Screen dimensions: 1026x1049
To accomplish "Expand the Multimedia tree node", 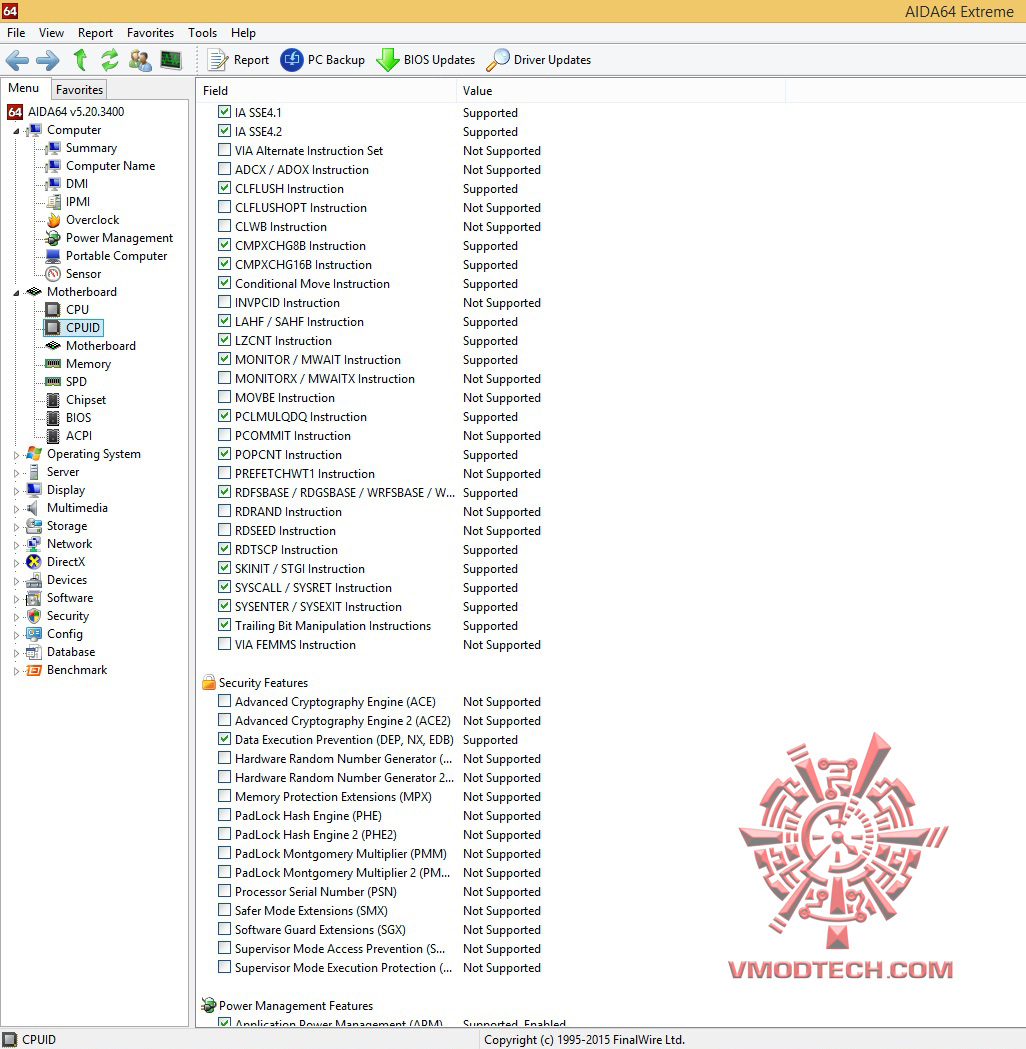I will click(x=16, y=508).
